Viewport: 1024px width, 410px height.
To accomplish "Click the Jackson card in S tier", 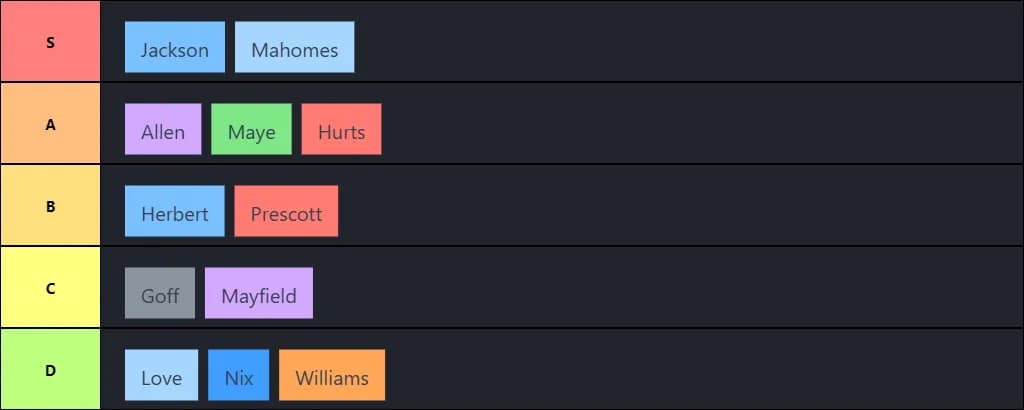I will pyautogui.click(x=174, y=48).
